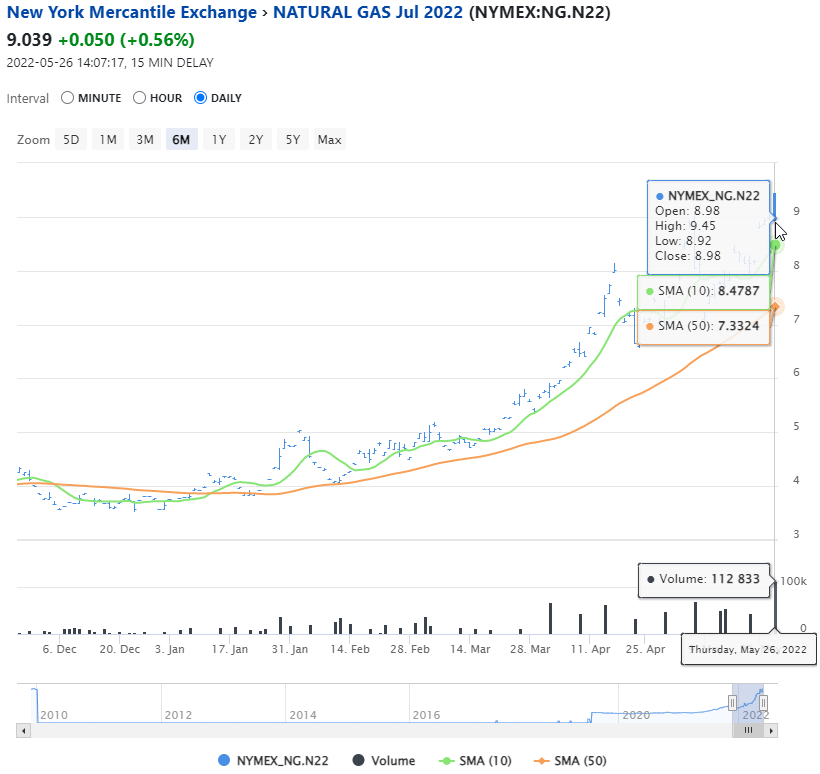
Task: Click the tallest volume bar on May 26
Action: (776, 607)
